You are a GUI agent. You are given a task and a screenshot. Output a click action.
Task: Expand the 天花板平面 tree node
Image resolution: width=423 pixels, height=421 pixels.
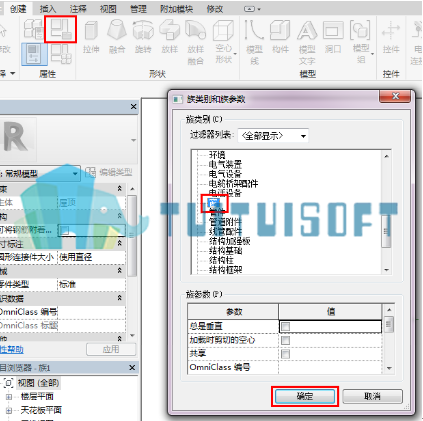point(9,410)
